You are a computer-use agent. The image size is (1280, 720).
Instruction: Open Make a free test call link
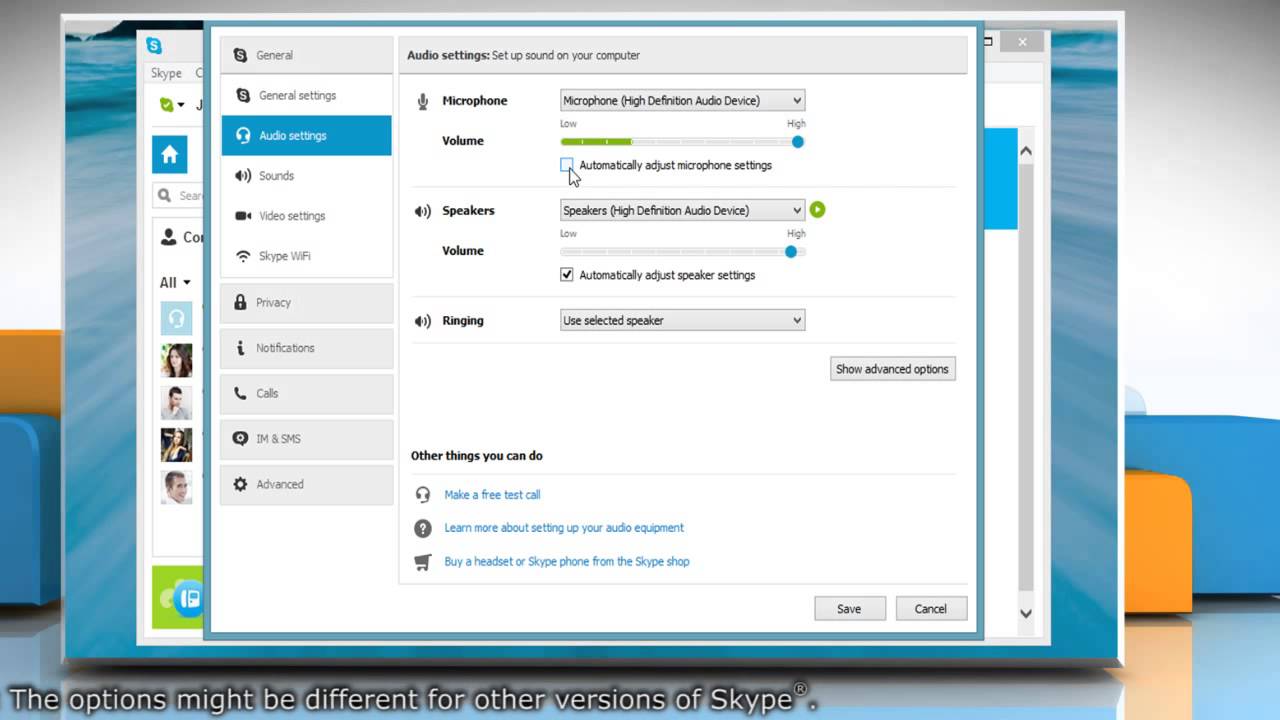(x=492, y=495)
